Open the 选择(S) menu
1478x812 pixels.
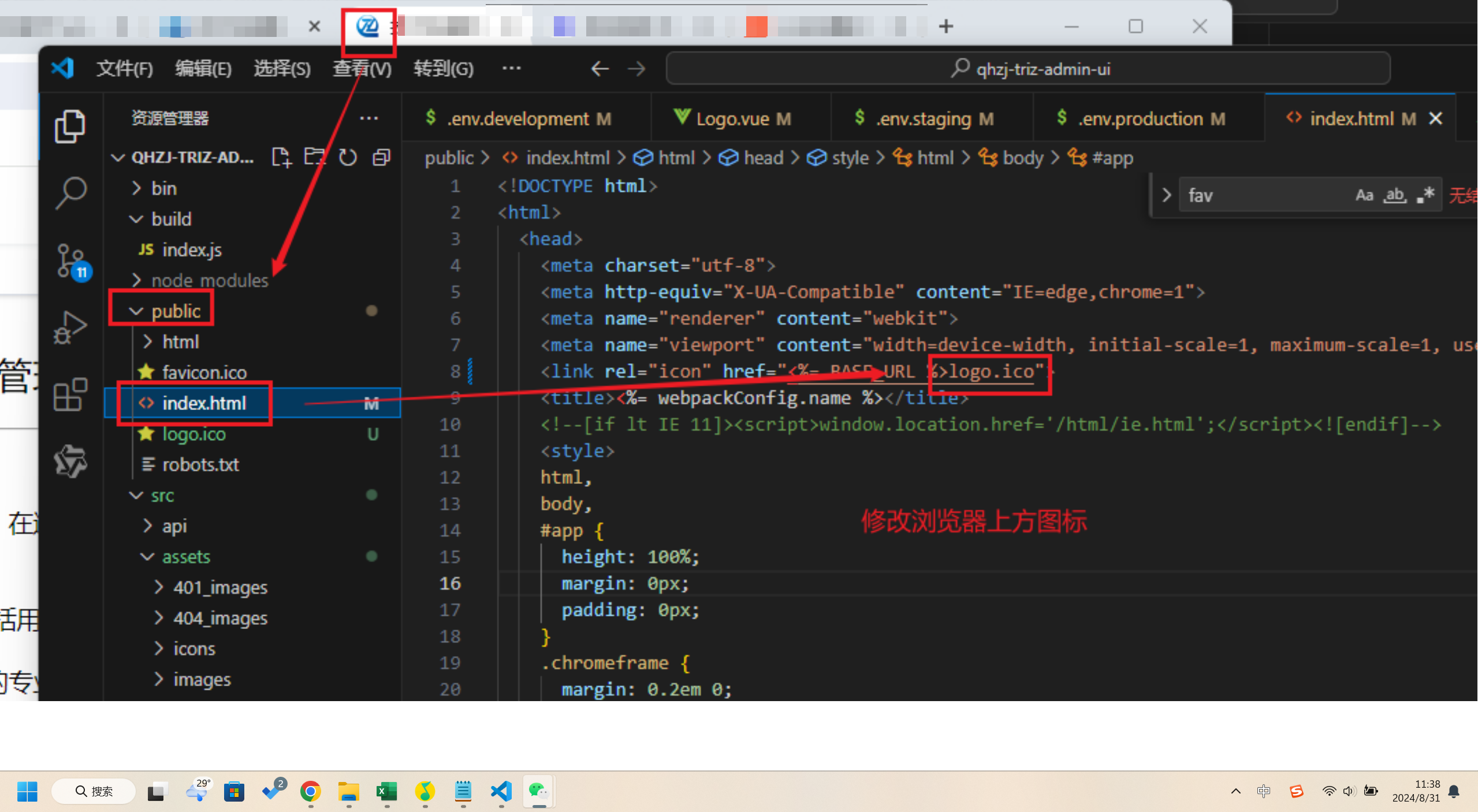pyautogui.click(x=282, y=69)
